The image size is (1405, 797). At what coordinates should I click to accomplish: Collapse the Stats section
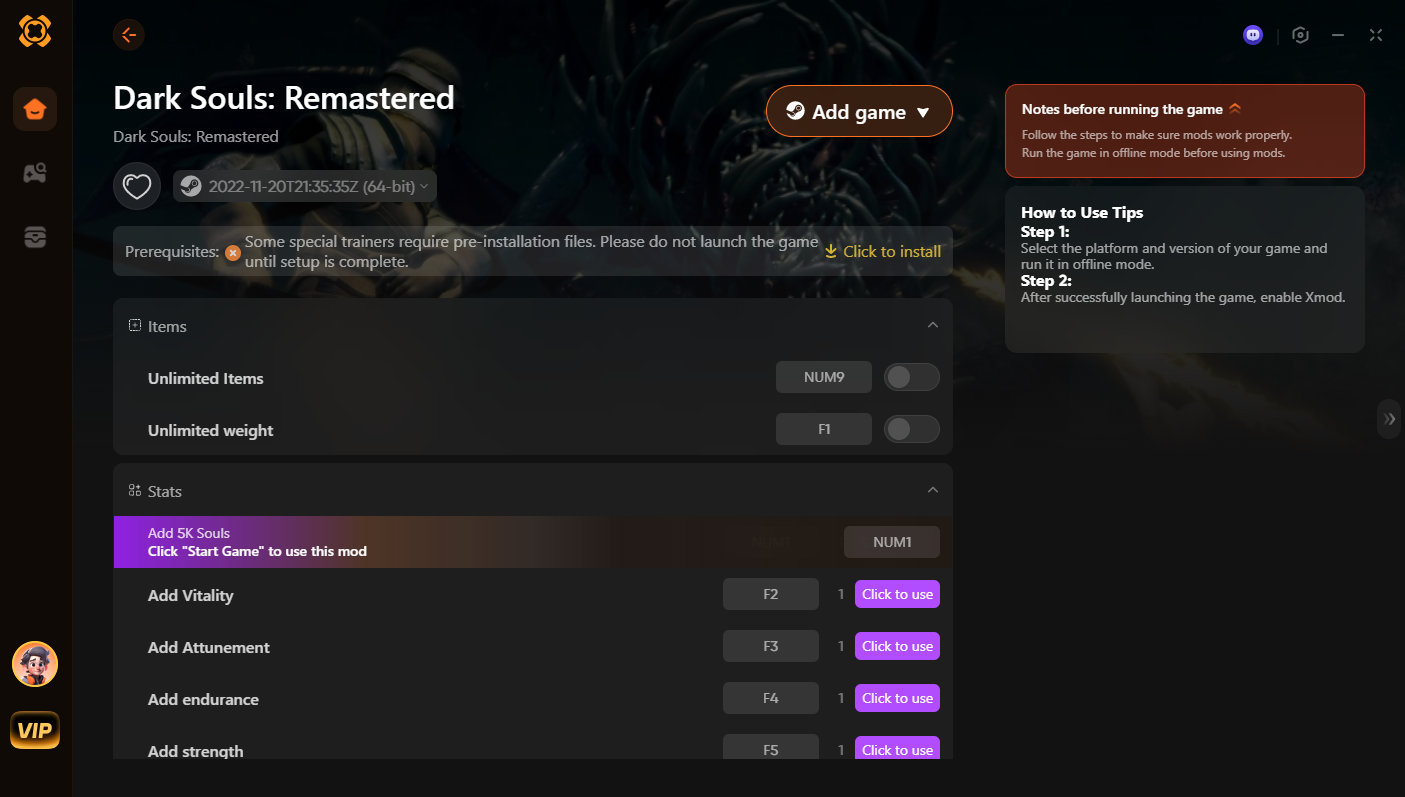932,490
